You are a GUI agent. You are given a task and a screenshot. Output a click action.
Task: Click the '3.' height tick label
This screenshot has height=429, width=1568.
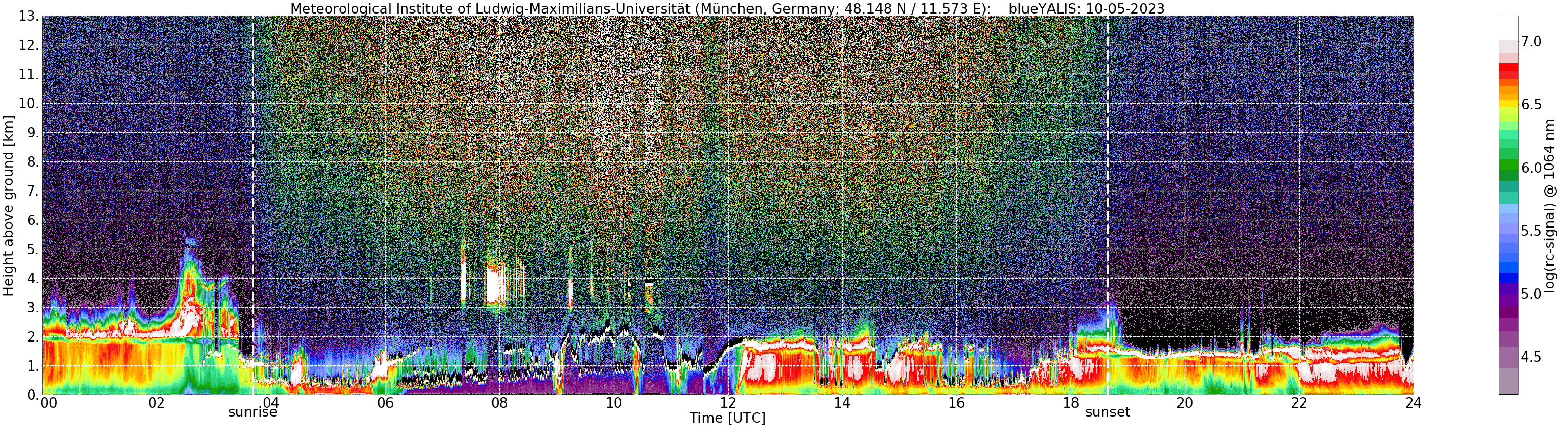[33, 308]
